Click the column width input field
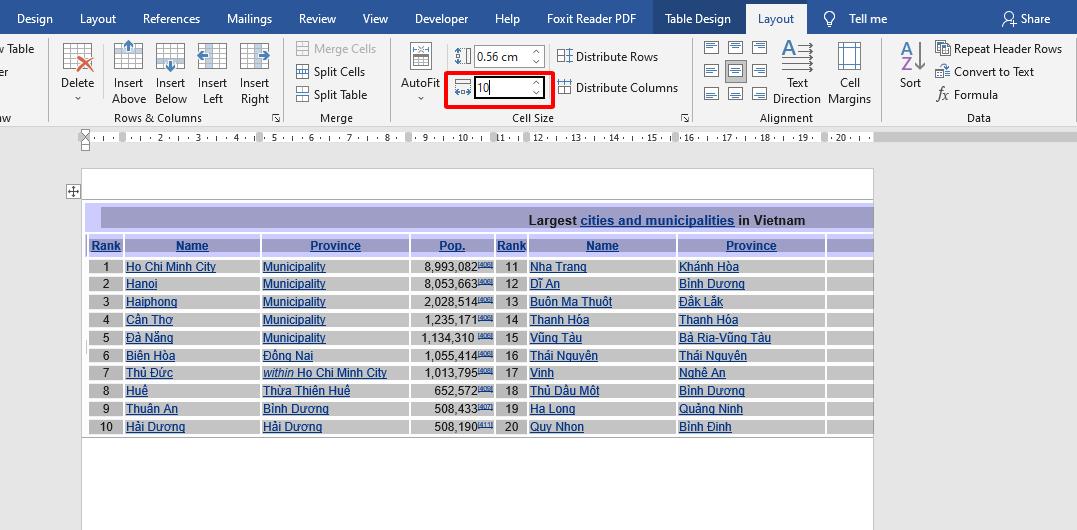 (x=500, y=88)
